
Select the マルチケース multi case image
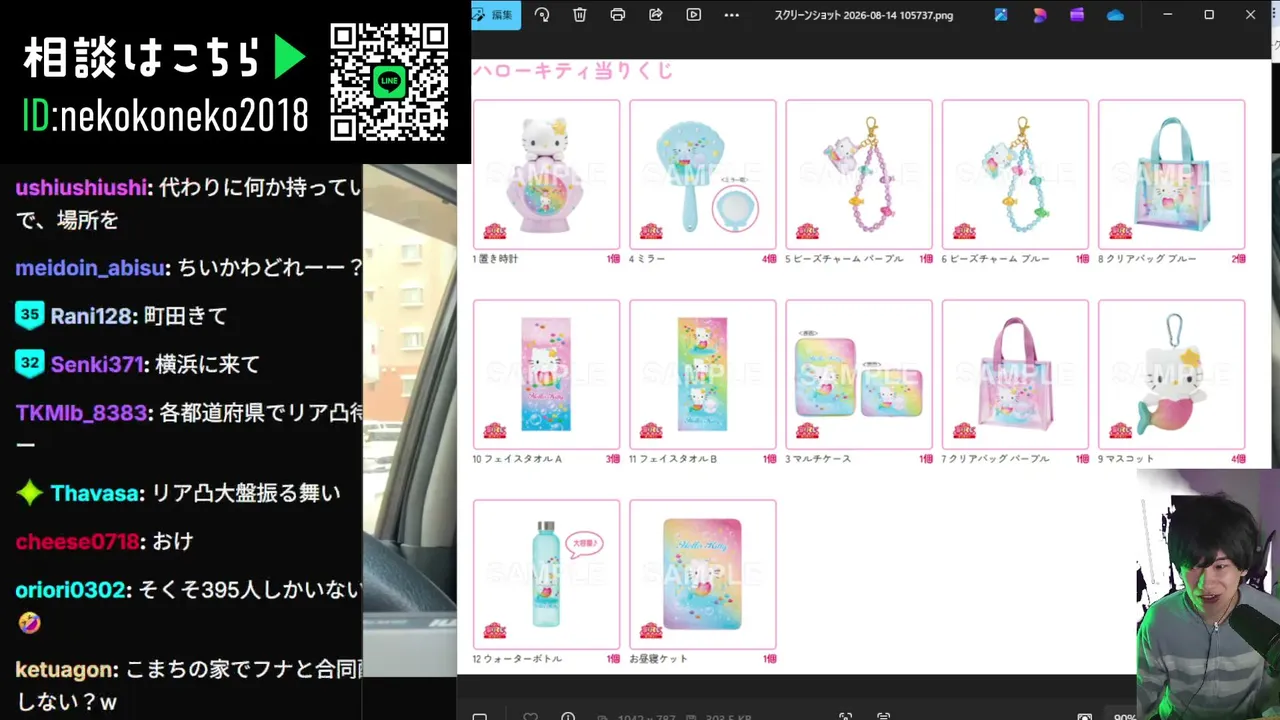click(x=859, y=374)
